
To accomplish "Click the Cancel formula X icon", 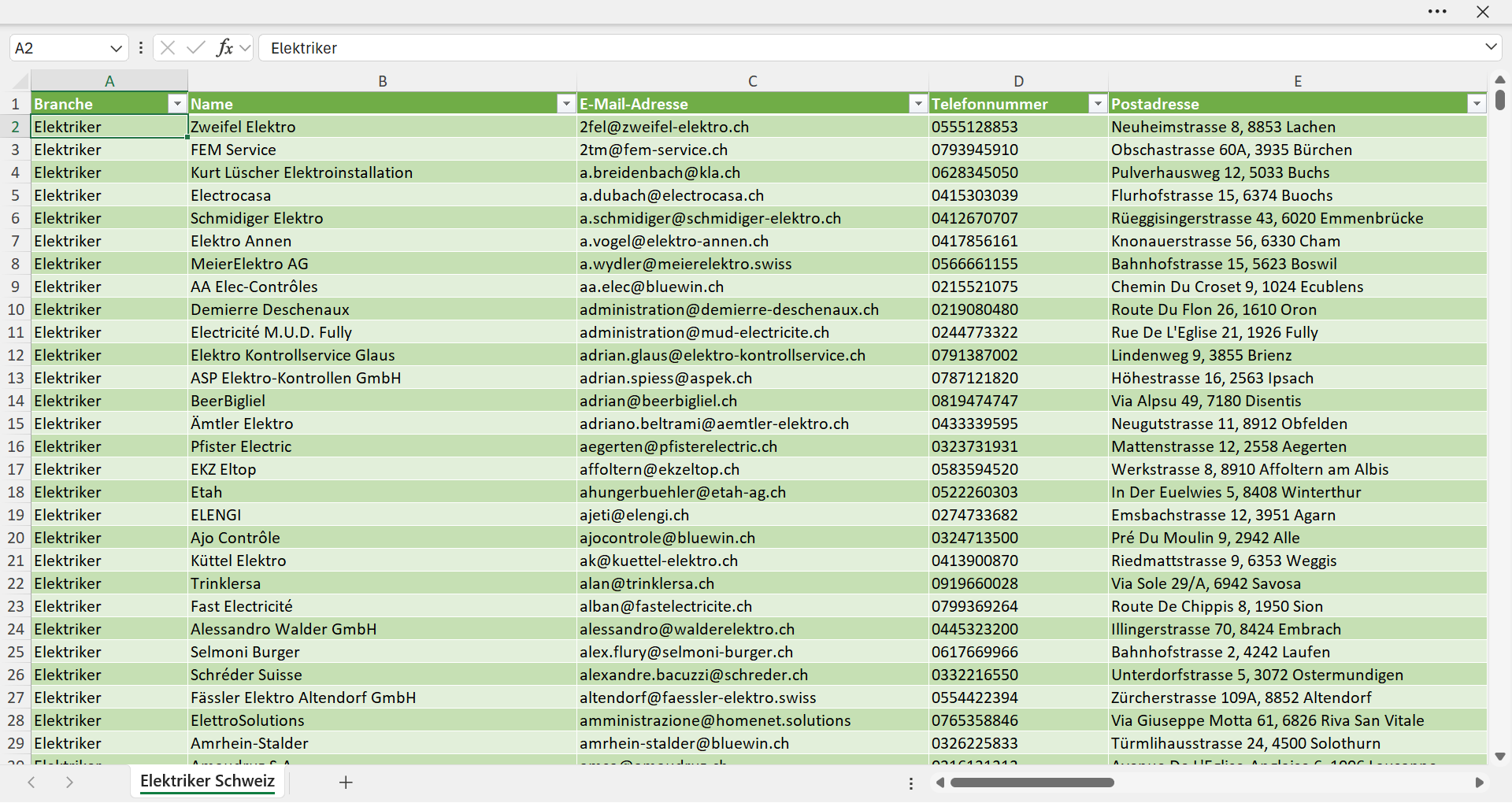I will (x=168, y=48).
